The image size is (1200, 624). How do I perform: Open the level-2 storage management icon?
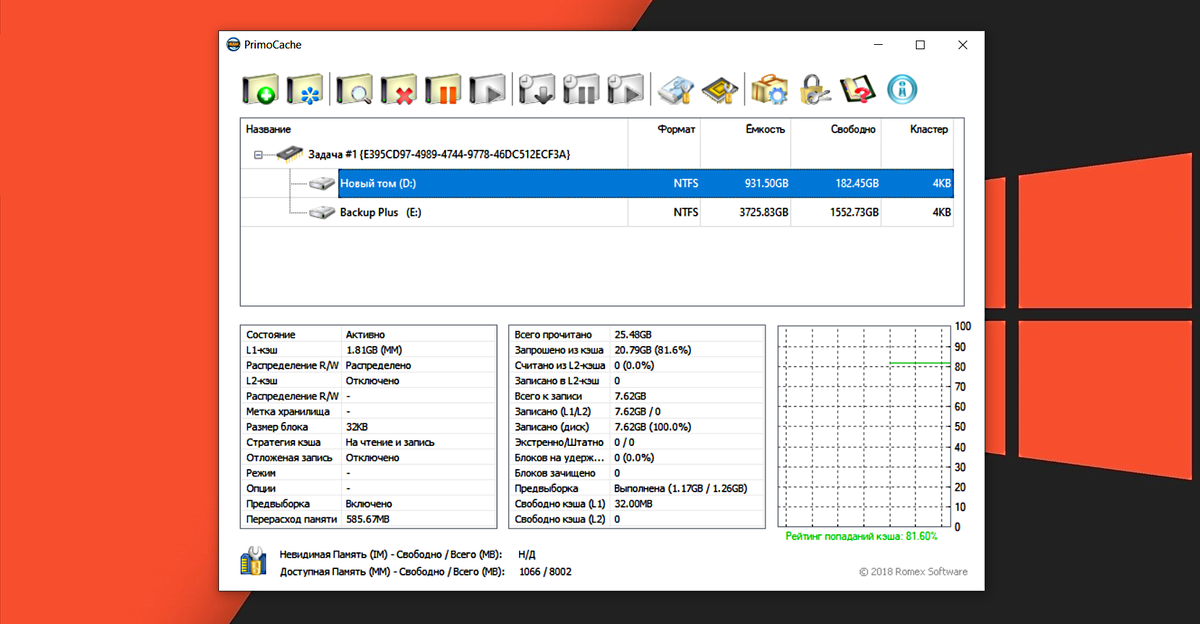[x=675, y=89]
